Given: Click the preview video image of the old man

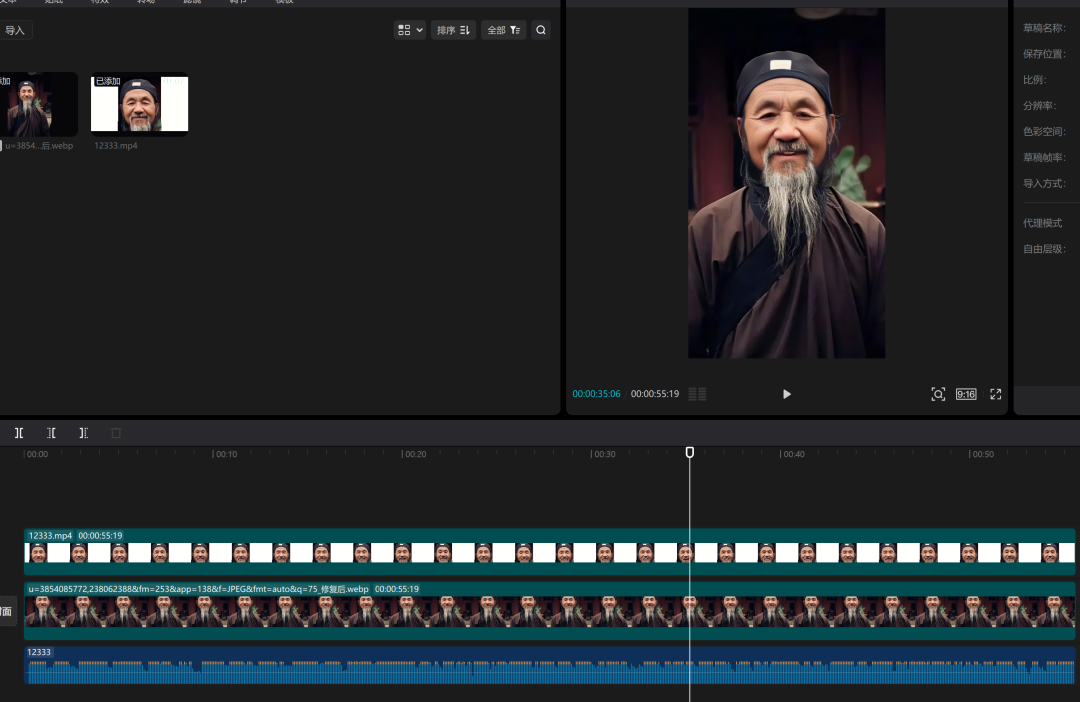Looking at the screenshot, I should [787, 183].
